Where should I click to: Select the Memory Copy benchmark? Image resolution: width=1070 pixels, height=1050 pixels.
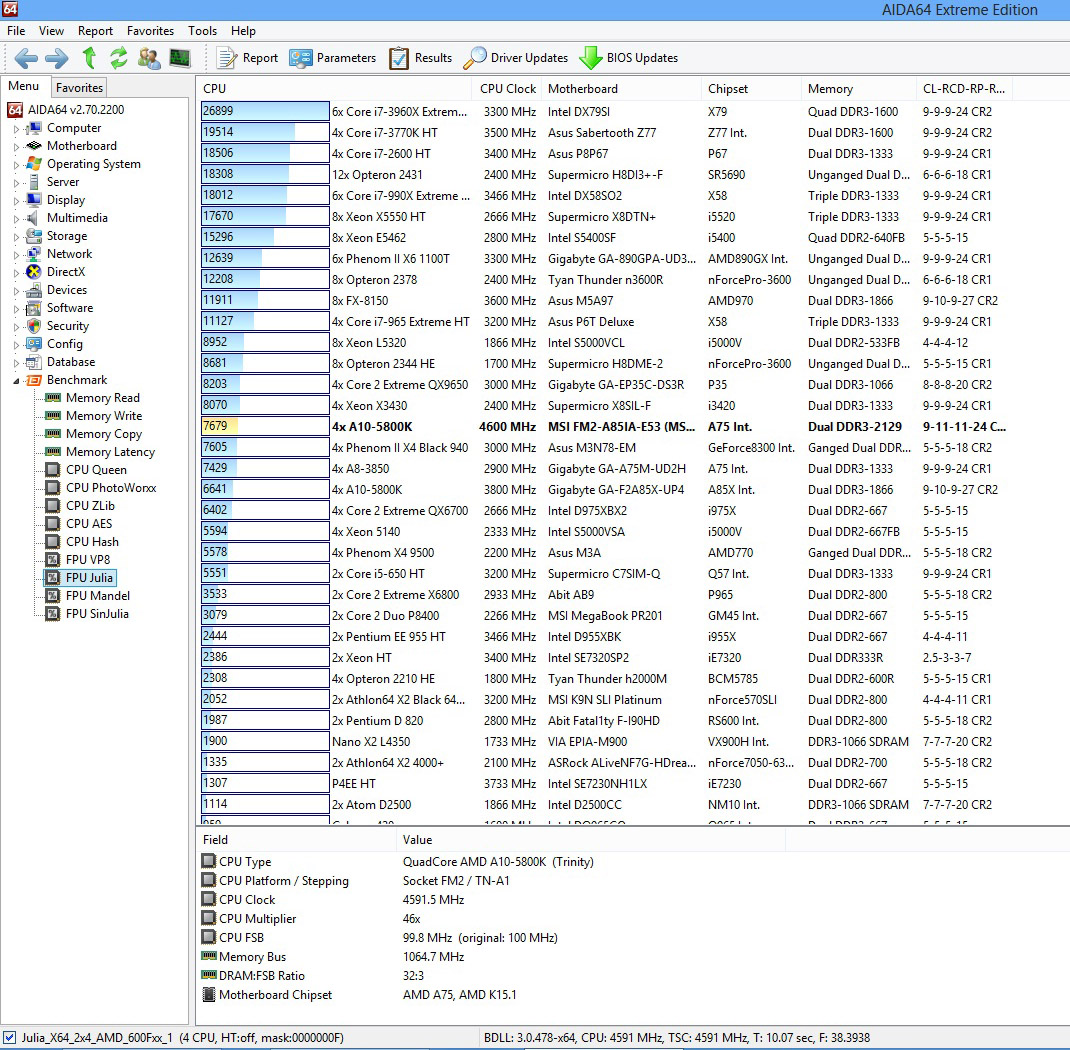point(93,434)
